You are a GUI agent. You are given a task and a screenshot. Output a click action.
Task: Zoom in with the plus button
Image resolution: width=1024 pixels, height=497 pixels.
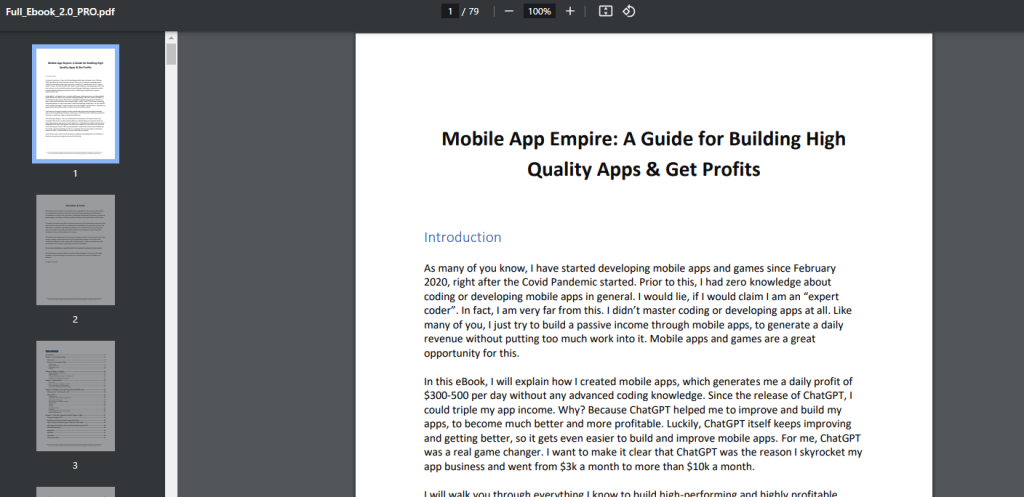point(569,11)
